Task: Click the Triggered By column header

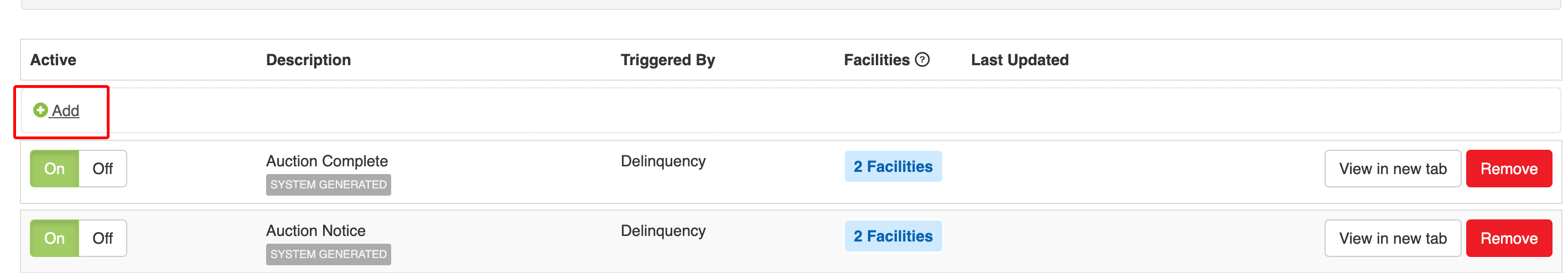Action: 667,60
